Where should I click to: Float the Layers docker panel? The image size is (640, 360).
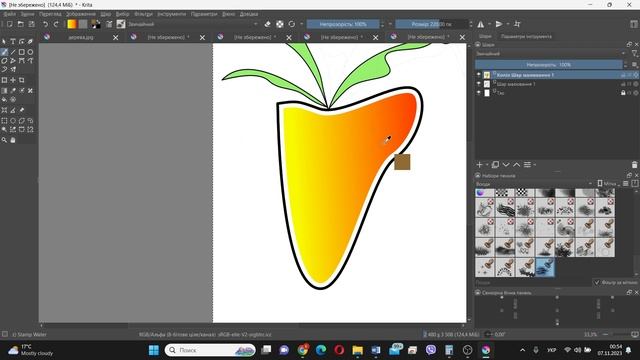(x=629, y=44)
